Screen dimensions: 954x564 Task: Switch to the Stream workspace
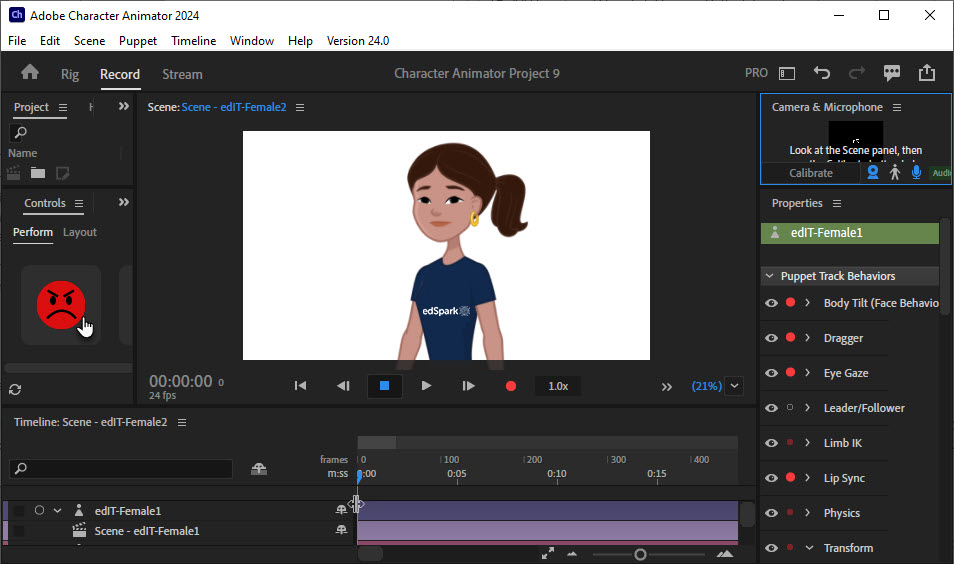pyautogui.click(x=183, y=74)
